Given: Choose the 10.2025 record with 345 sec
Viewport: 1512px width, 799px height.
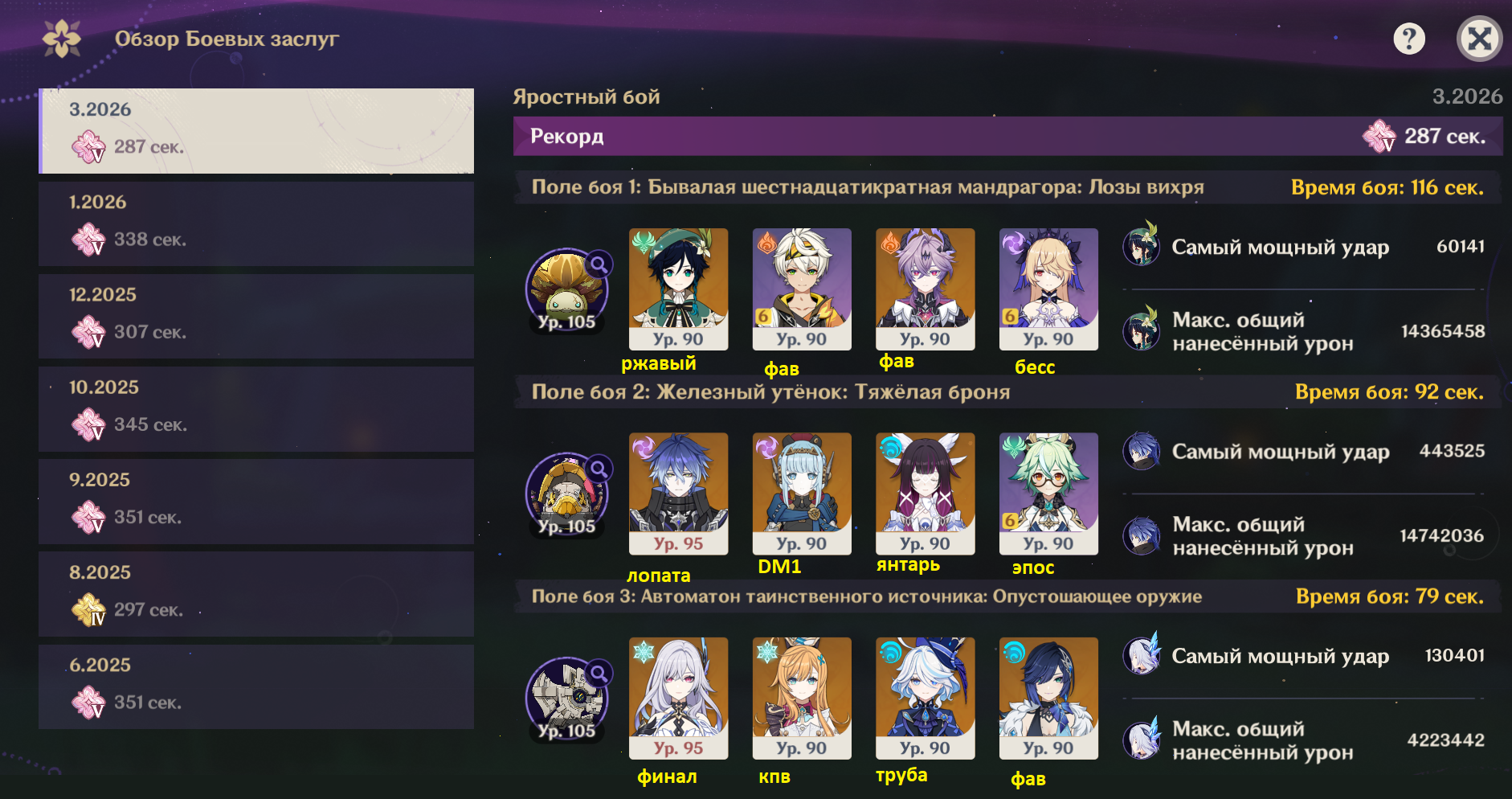Looking at the screenshot, I should (256, 409).
